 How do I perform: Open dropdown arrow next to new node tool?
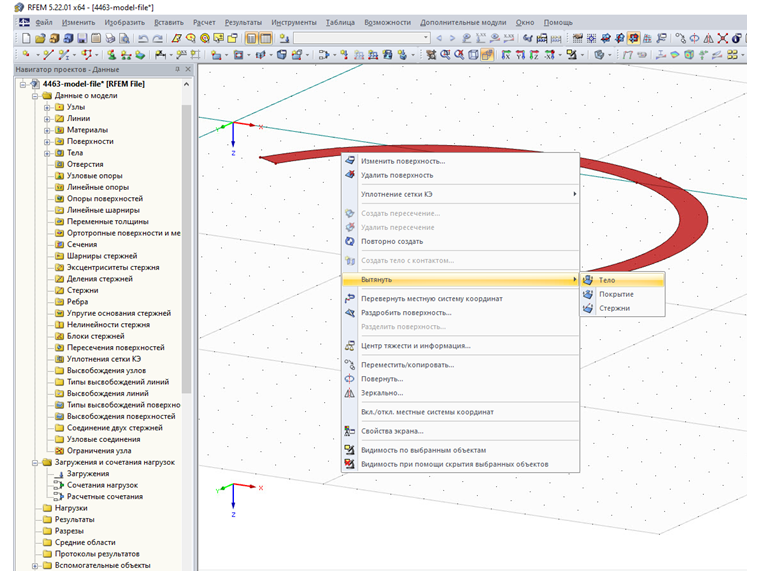(37, 55)
